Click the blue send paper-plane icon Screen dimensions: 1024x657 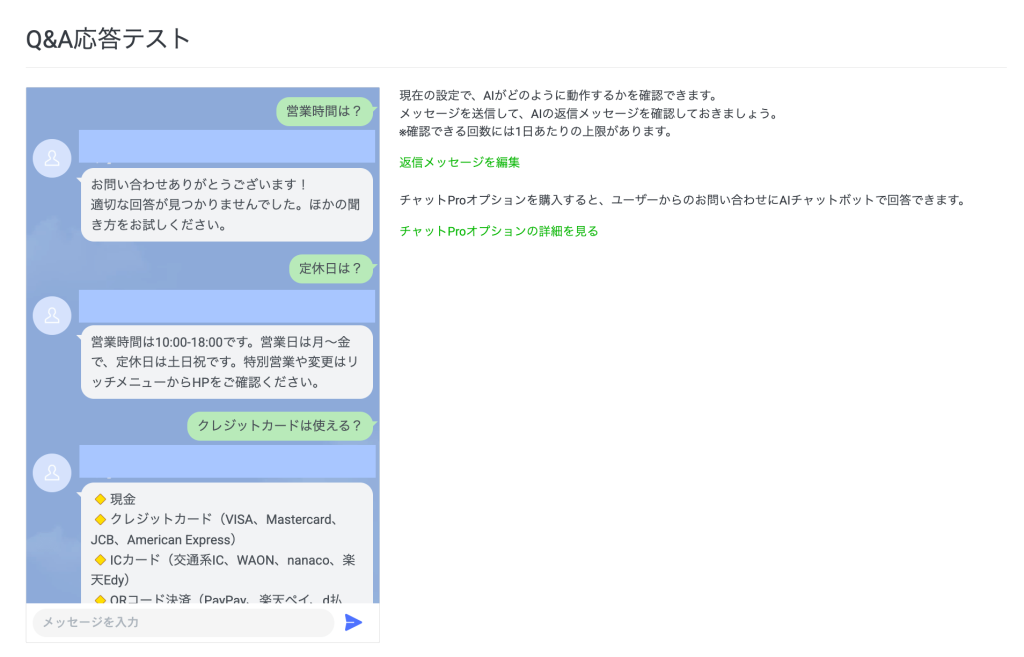click(x=353, y=622)
